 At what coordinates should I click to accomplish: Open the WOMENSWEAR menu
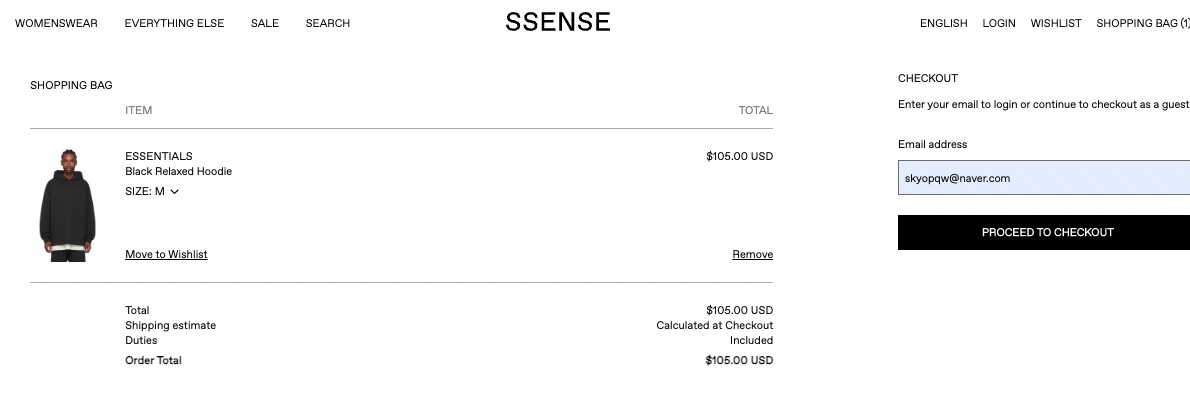coord(56,23)
